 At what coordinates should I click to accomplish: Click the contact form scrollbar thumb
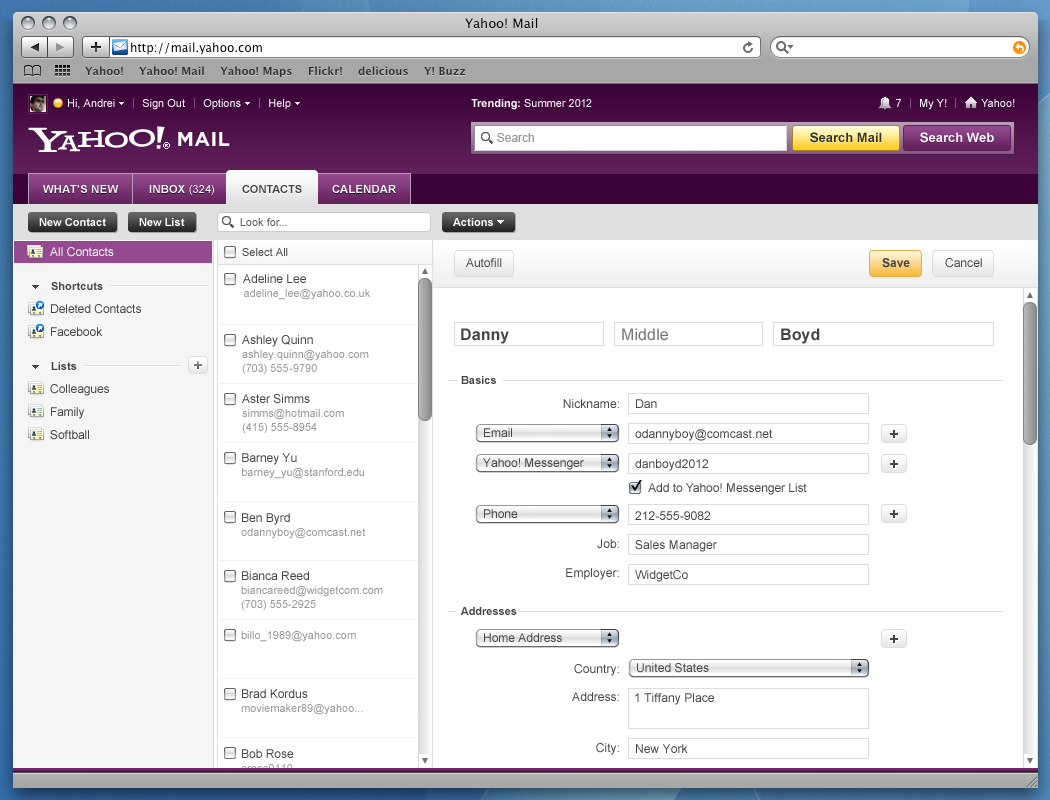(x=1029, y=373)
